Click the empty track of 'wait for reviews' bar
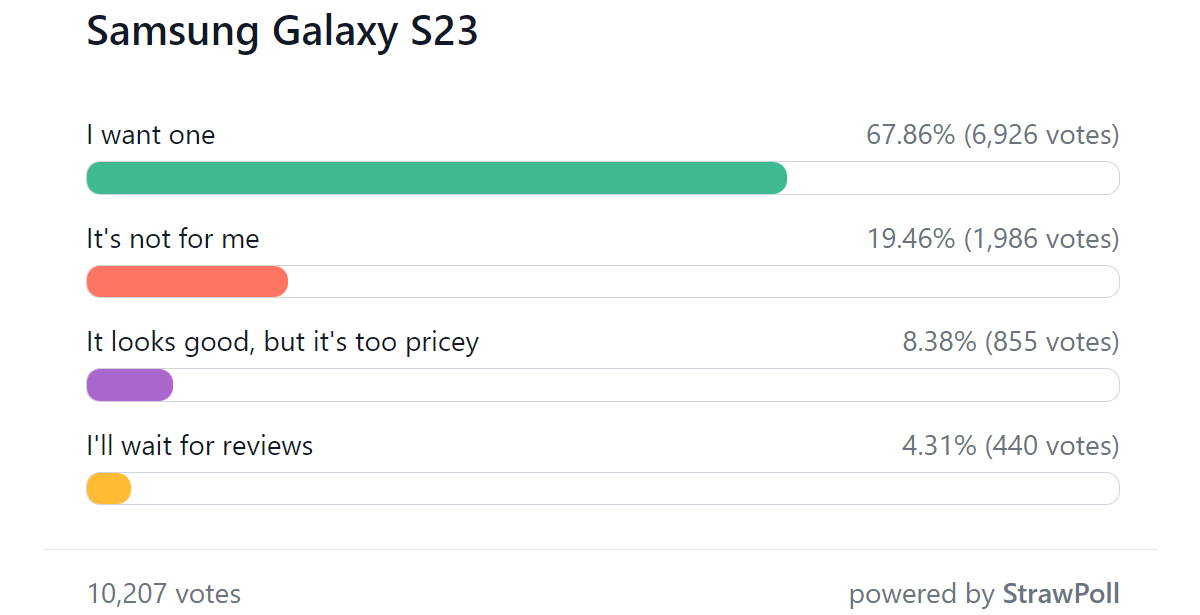 pos(626,489)
